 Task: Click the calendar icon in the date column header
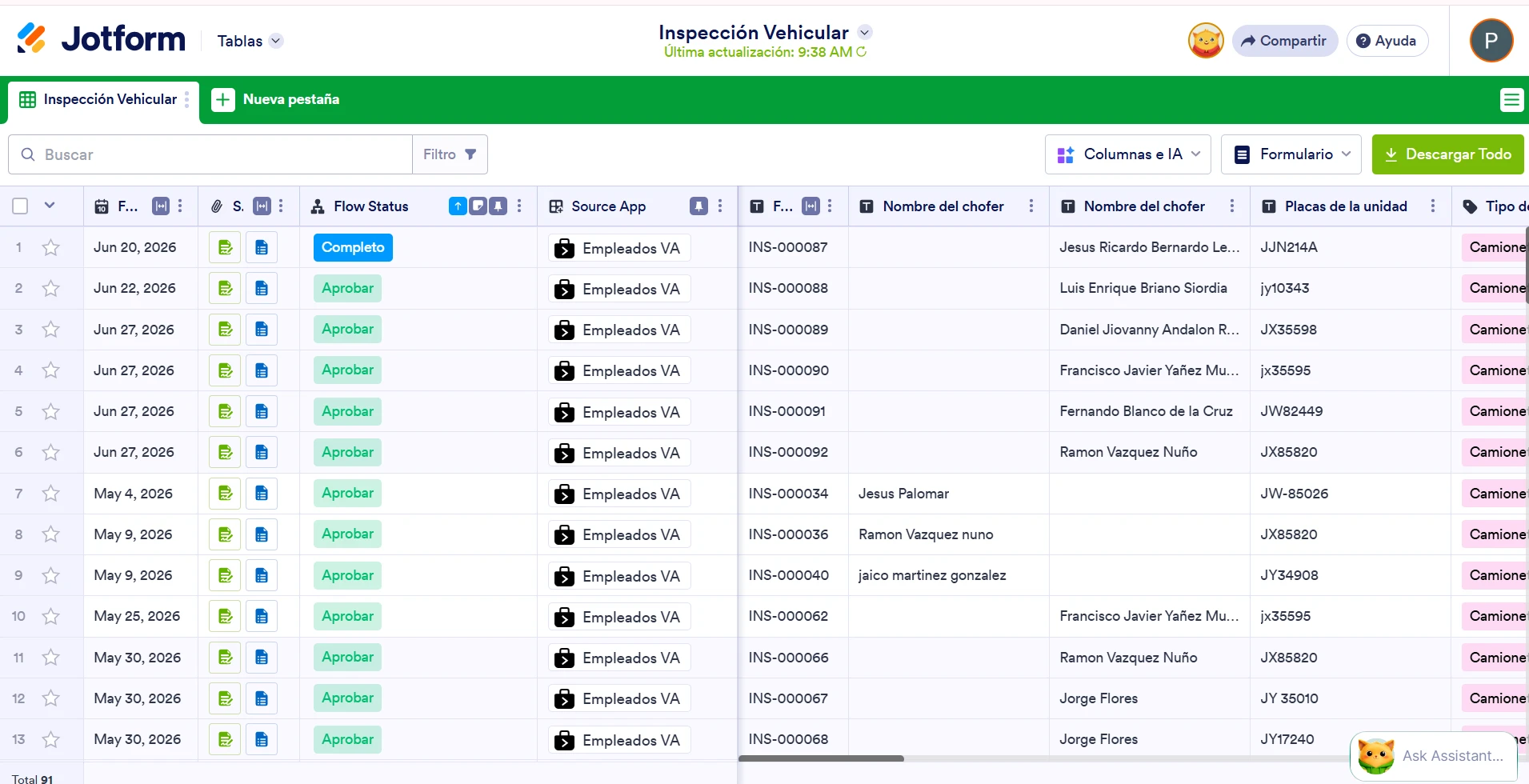coord(102,206)
